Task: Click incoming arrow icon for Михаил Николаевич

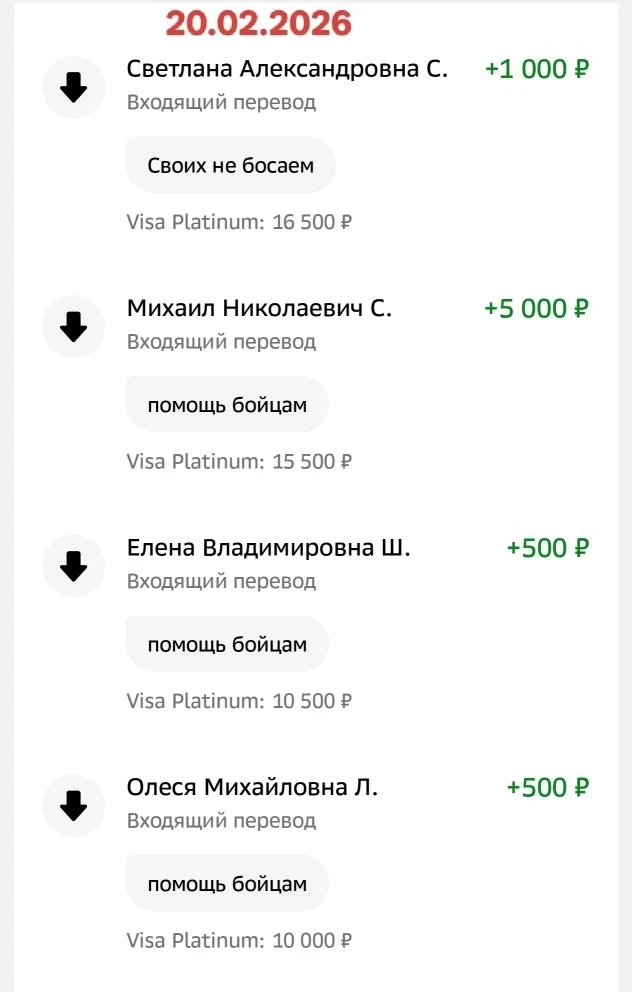Action: coord(73,327)
